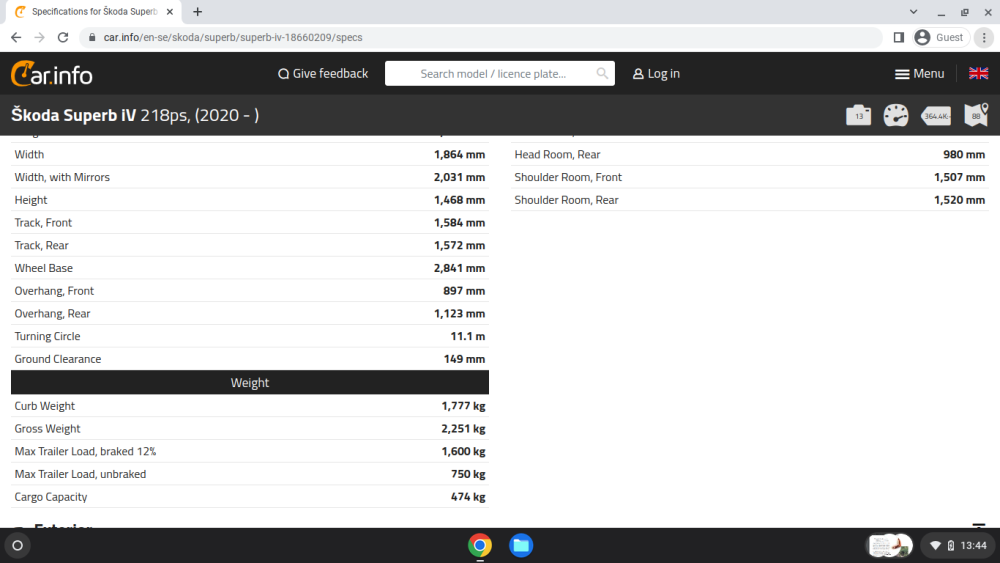The height and width of the screenshot is (563, 1000).
Task: Open the photos camera icon showing 13
Action: (858, 115)
